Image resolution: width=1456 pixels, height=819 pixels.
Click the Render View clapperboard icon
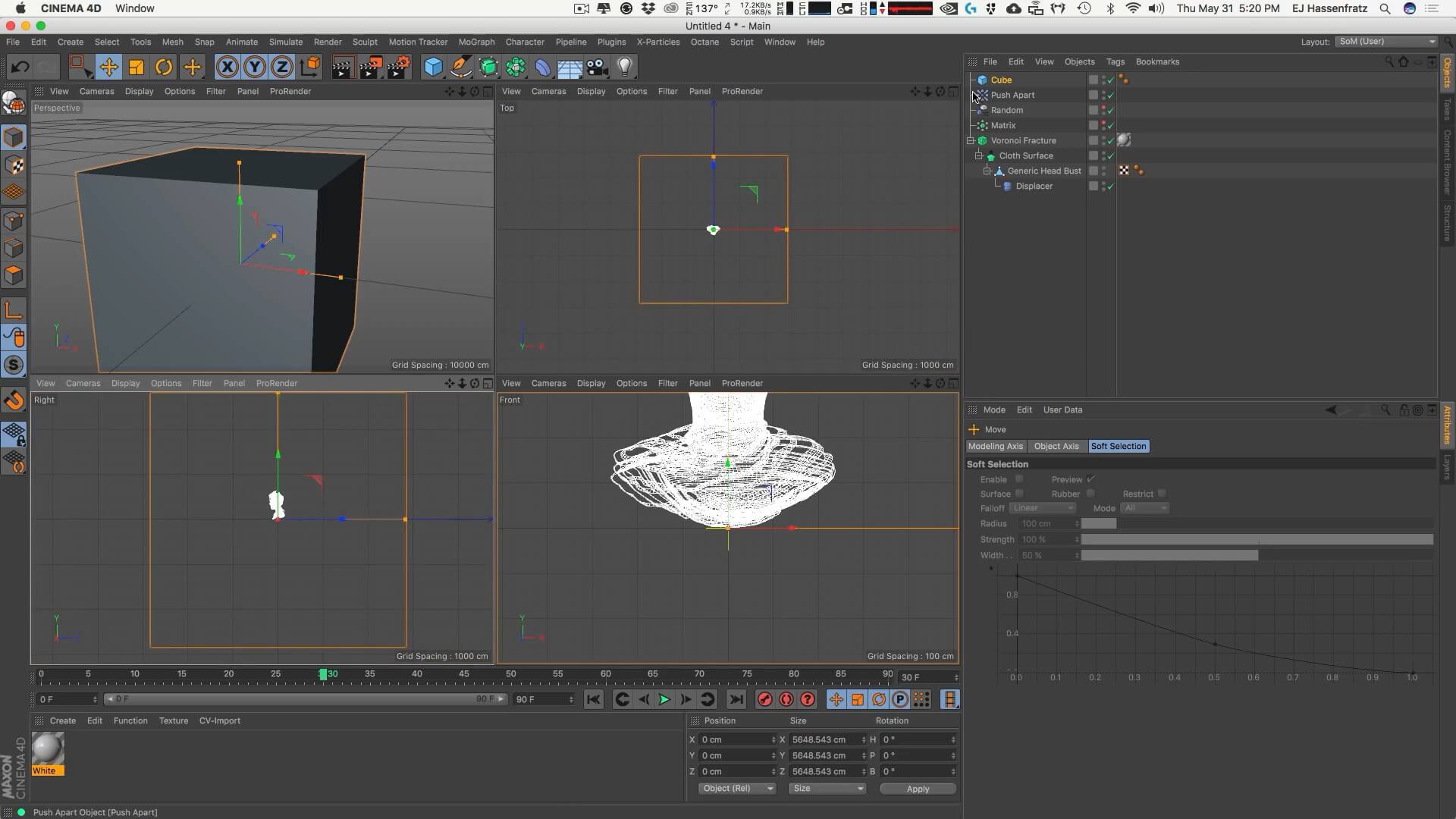click(342, 67)
